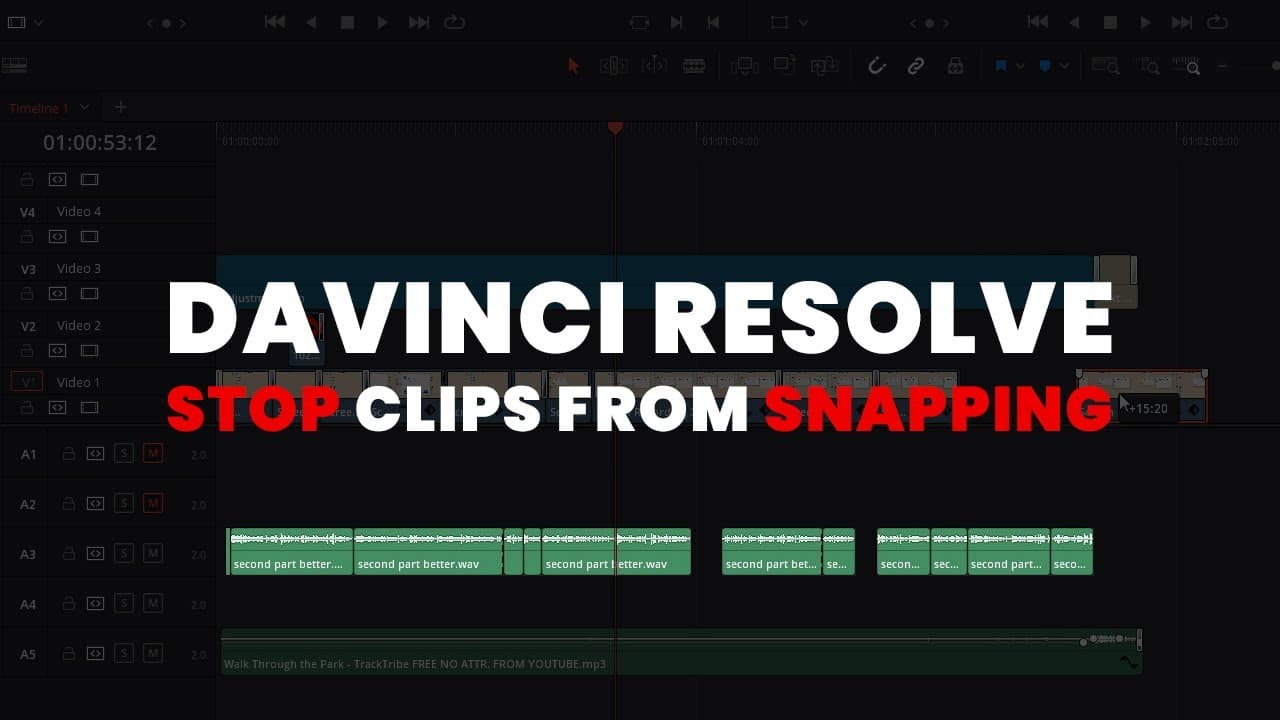
Task: Open the Timeline 1 tab dropdown
Action: pyautogui.click(x=85, y=107)
